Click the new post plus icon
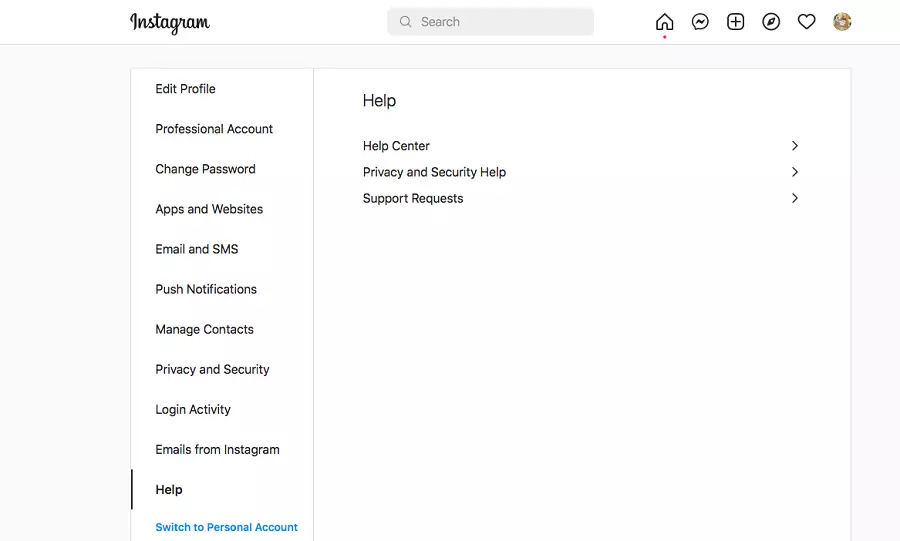Image resolution: width=900 pixels, height=541 pixels. click(736, 22)
